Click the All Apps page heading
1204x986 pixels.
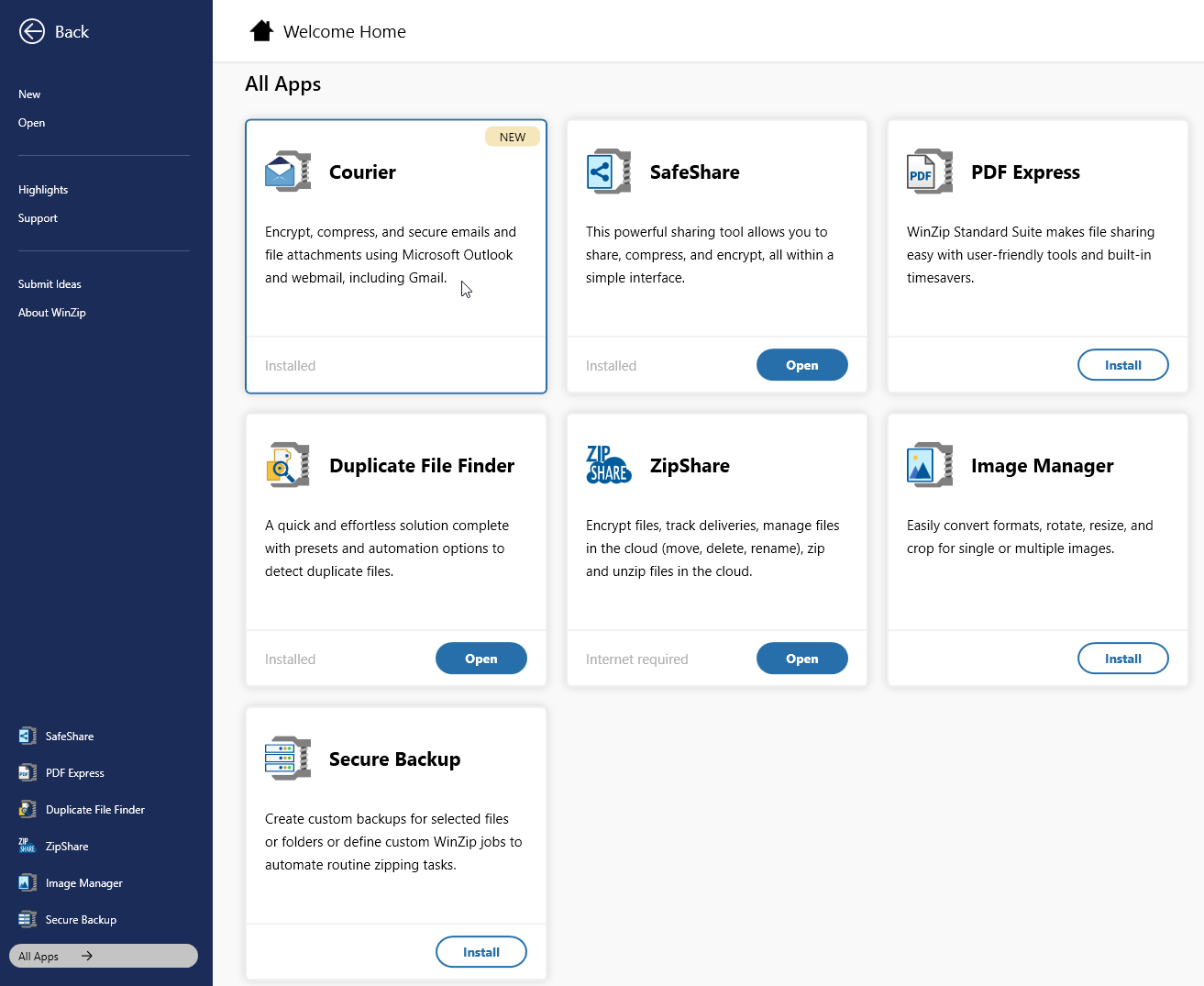coord(282,84)
